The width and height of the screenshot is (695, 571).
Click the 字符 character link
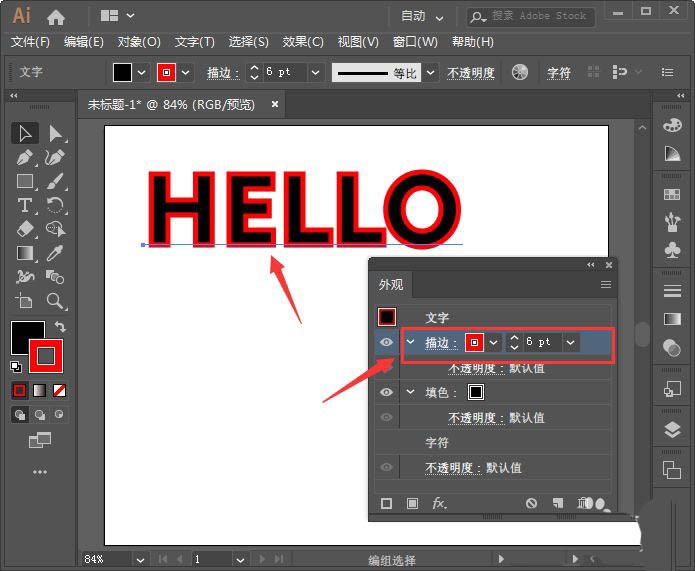[558, 73]
